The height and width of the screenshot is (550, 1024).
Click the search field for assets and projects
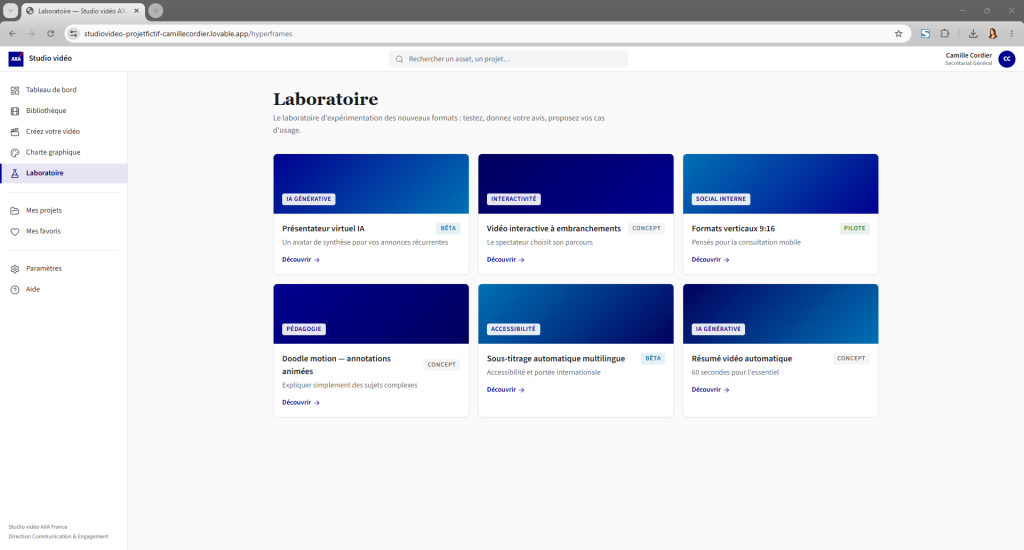tap(508, 59)
